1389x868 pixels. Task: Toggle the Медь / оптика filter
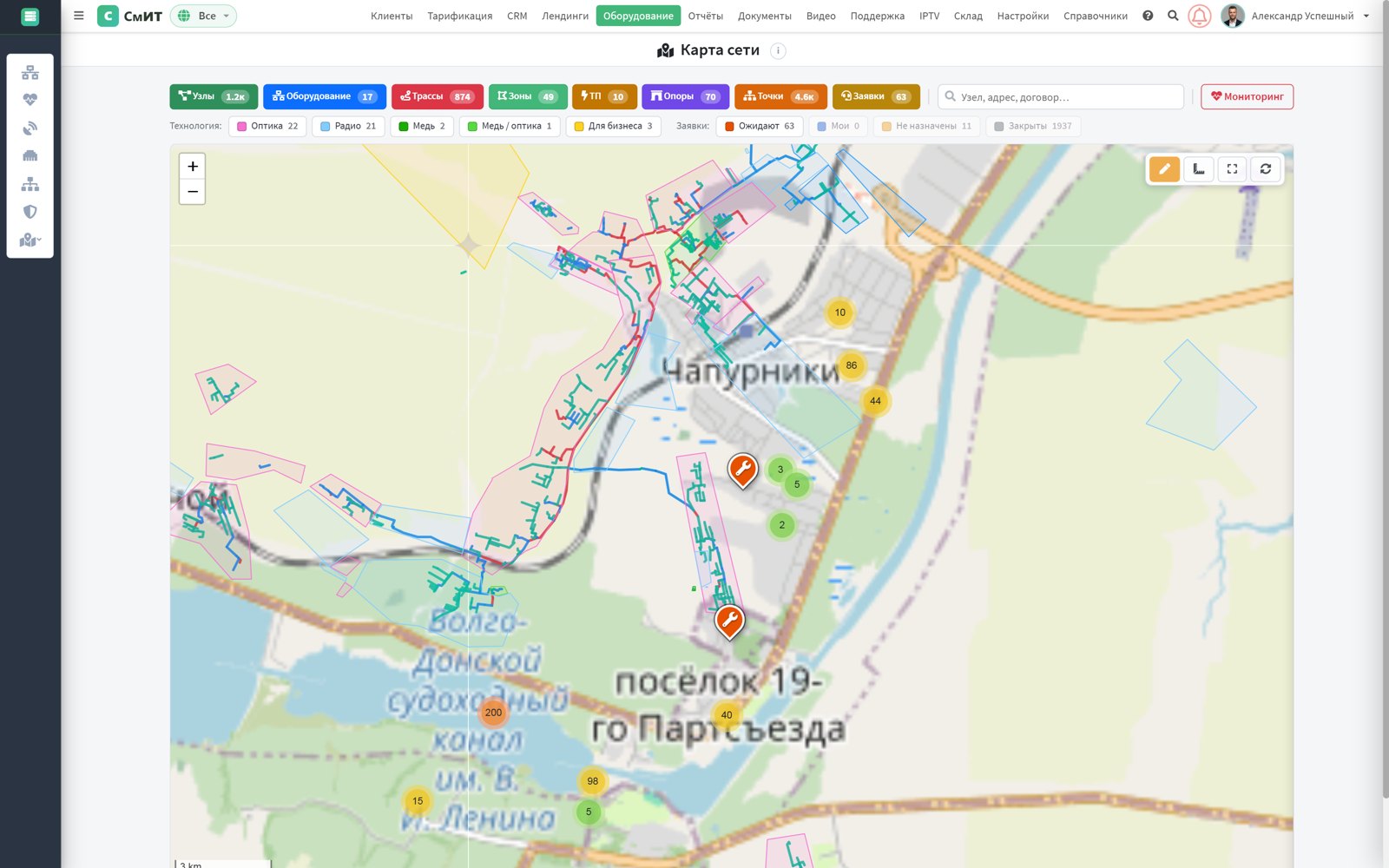coord(510,126)
